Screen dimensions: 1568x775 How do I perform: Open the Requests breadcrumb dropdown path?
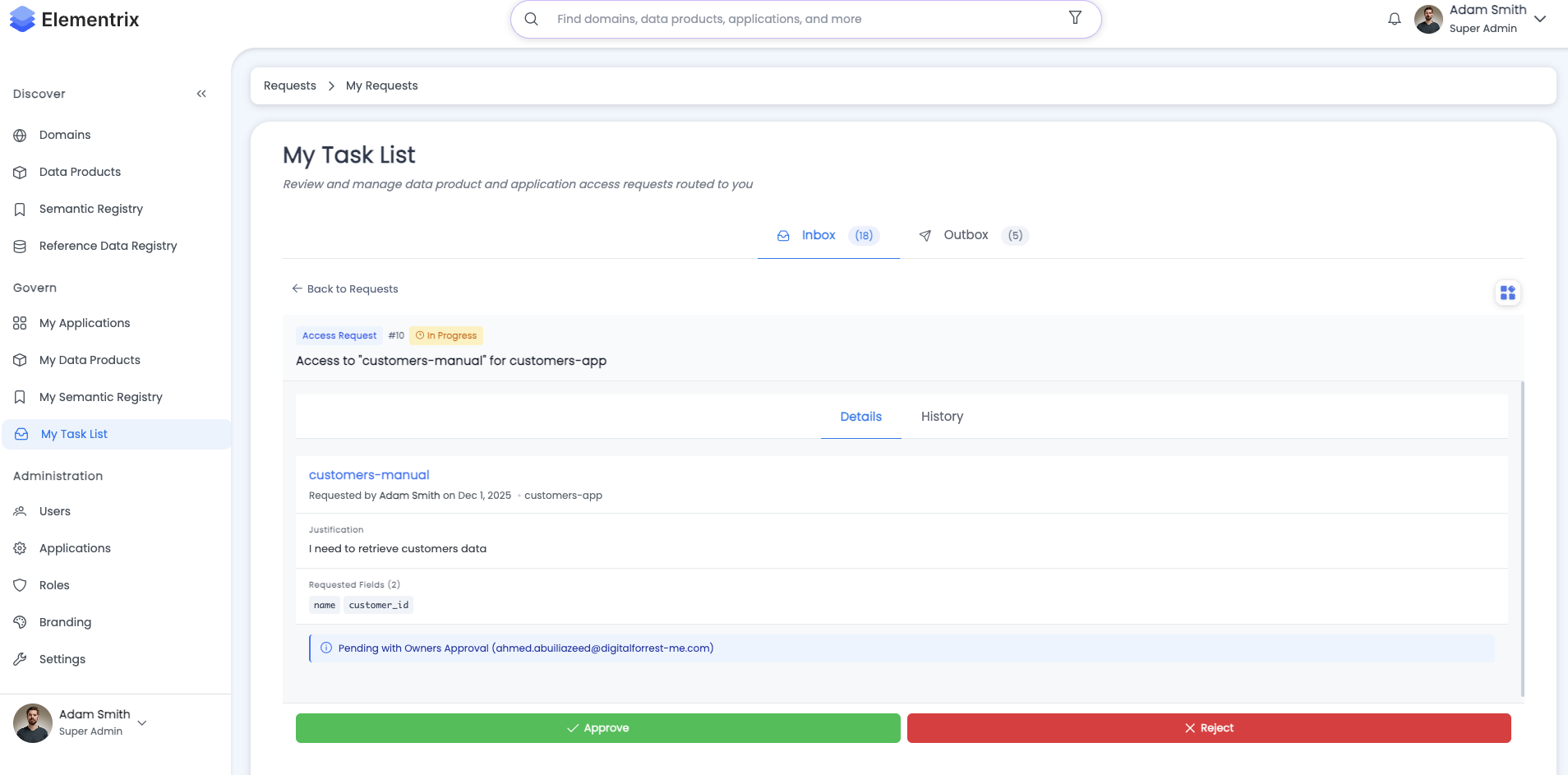pos(289,85)
